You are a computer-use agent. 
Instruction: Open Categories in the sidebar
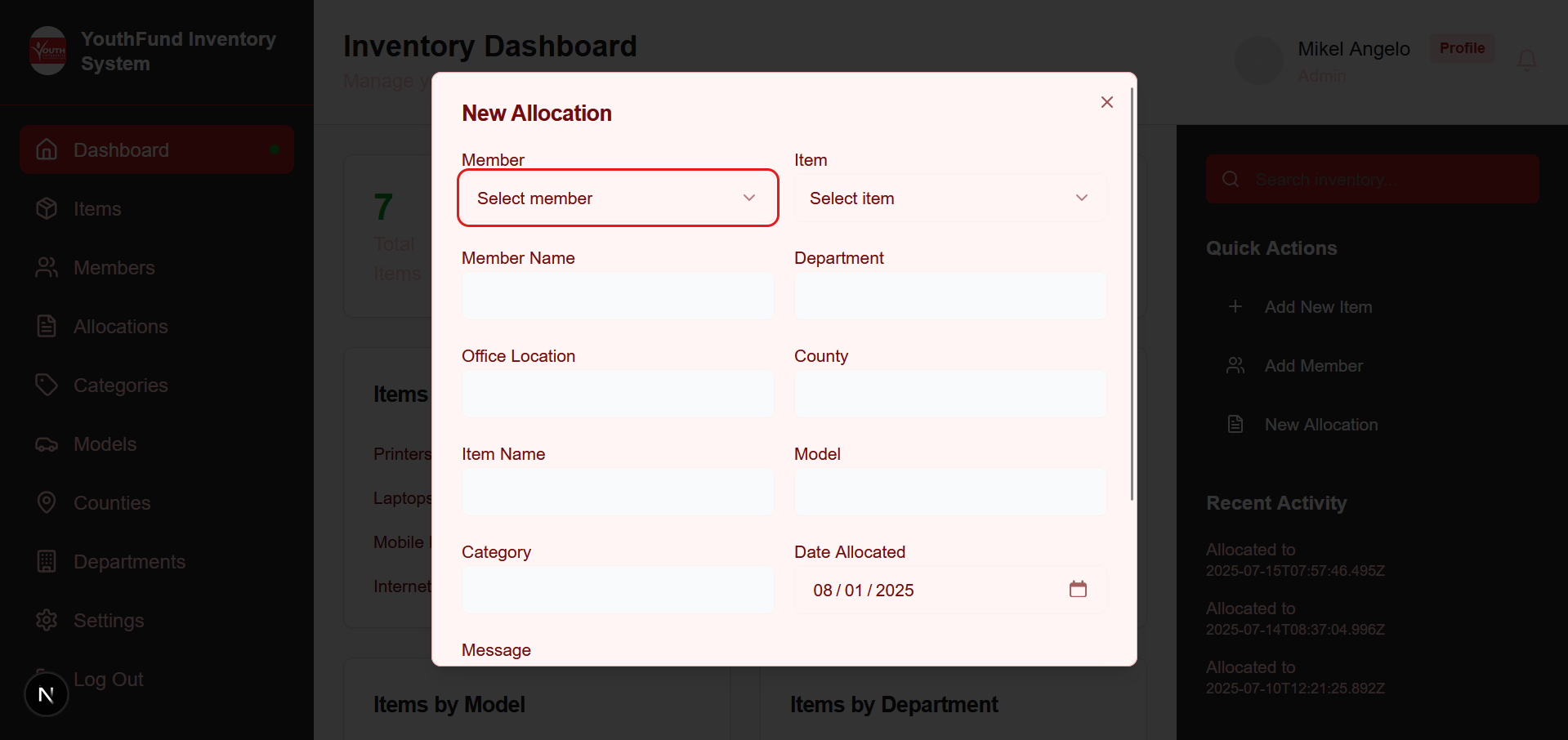click(157, 386)
